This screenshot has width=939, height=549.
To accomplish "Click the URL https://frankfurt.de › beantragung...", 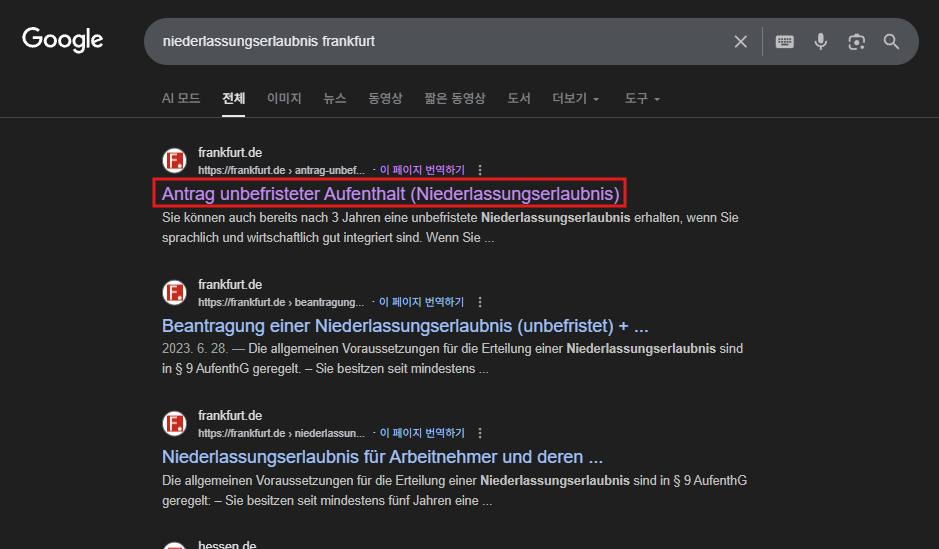I will pyautogui.click(x=281, y=302).
